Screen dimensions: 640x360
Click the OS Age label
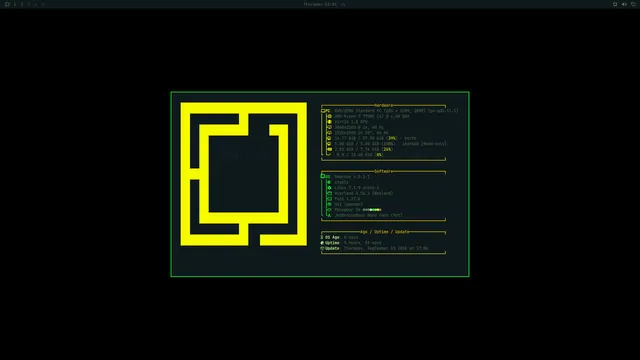click(x=332, y=237)
